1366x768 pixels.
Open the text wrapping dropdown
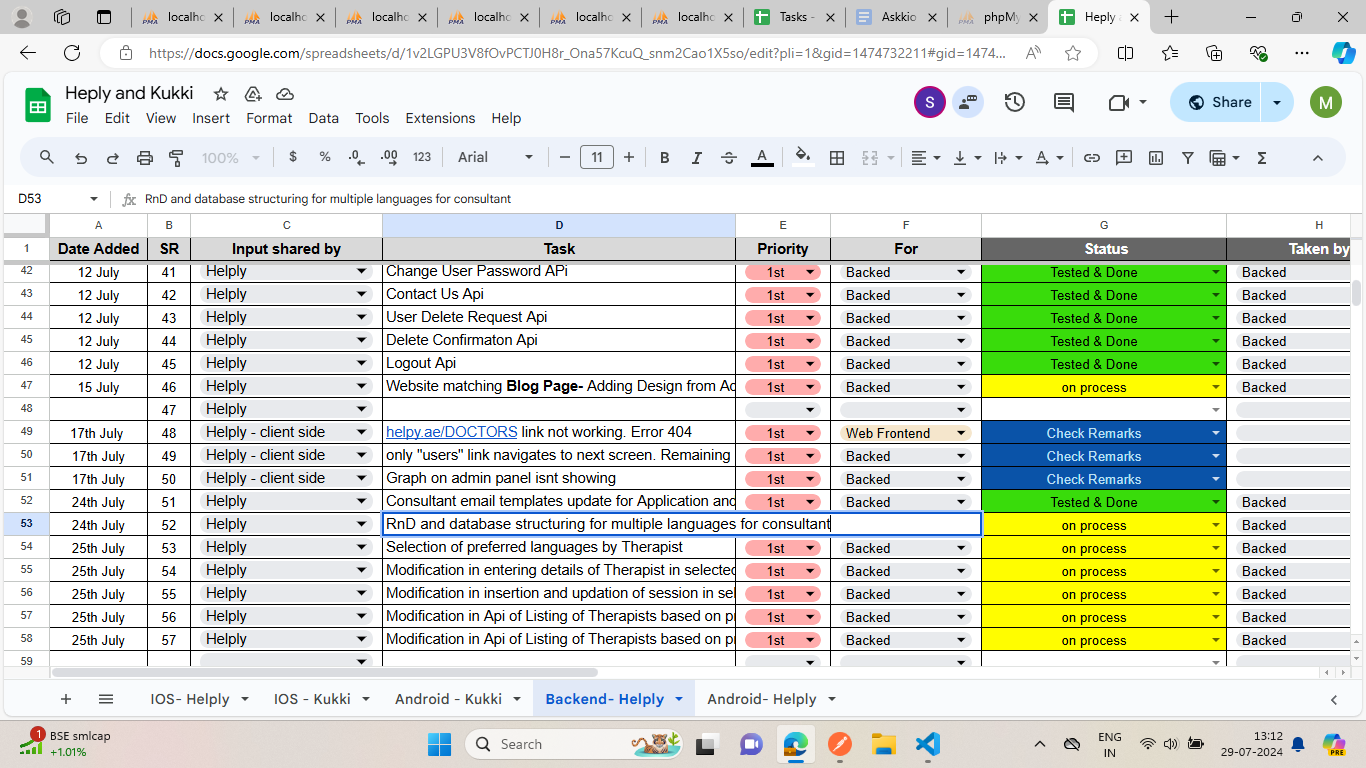click(1008, 157)
